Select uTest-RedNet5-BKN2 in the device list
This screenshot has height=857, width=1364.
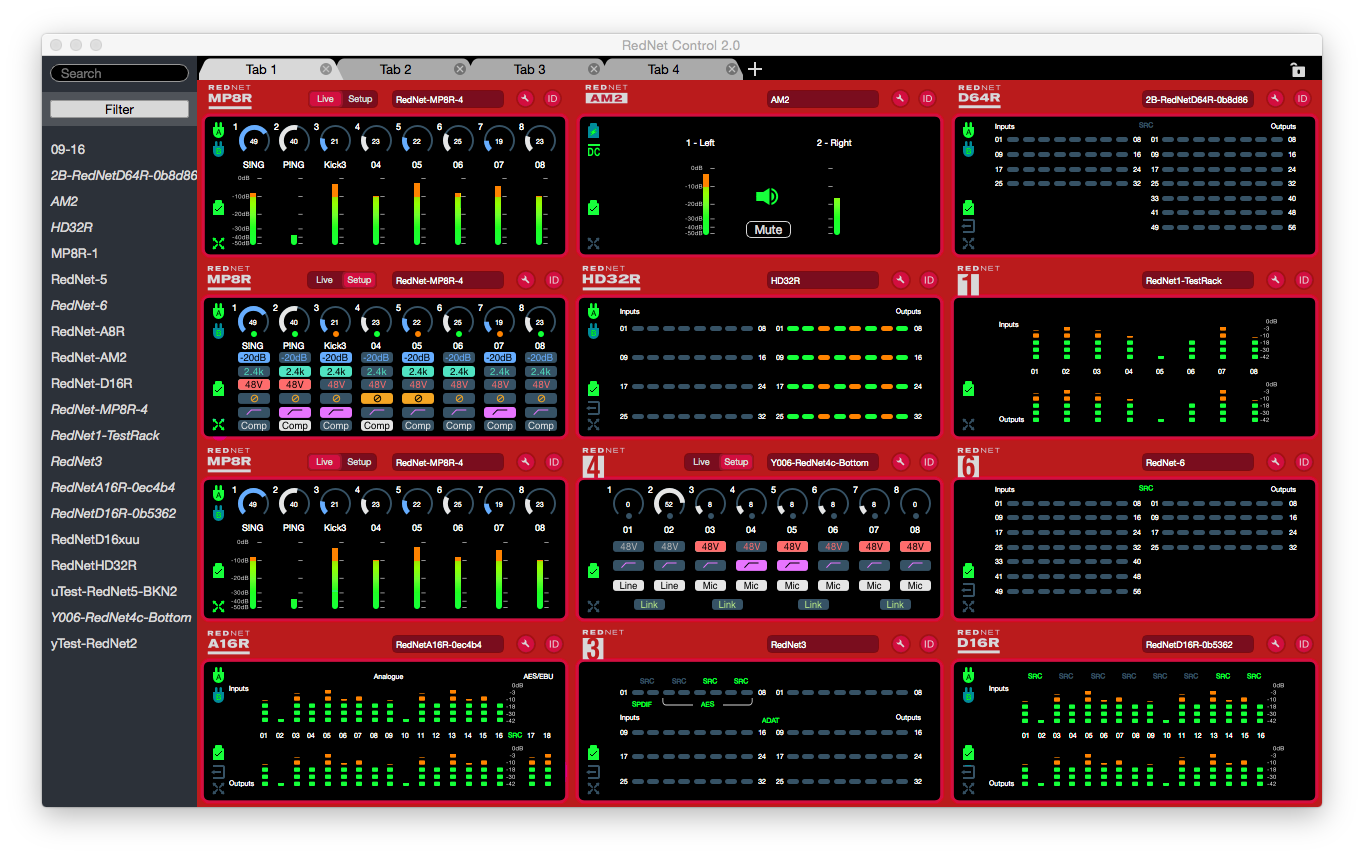click(x=114, y=591)
